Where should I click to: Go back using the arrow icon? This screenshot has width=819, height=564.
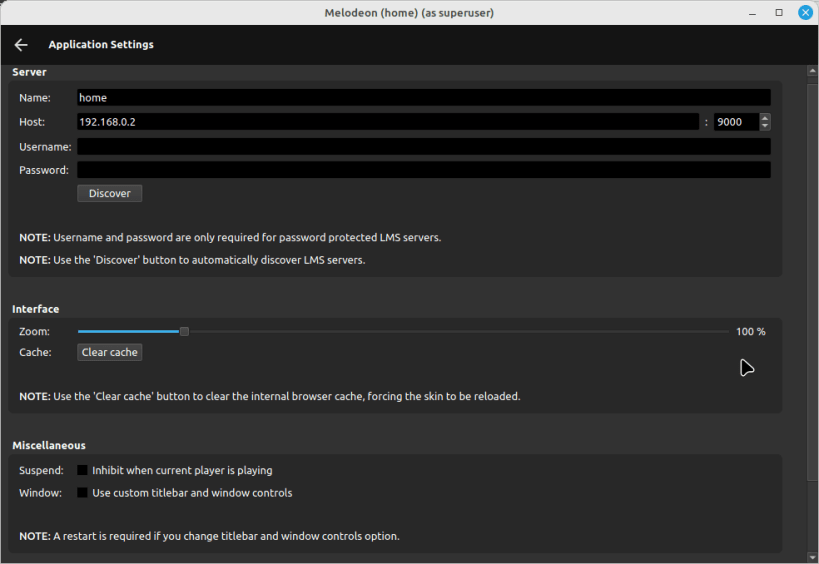(x=21, y=45)
